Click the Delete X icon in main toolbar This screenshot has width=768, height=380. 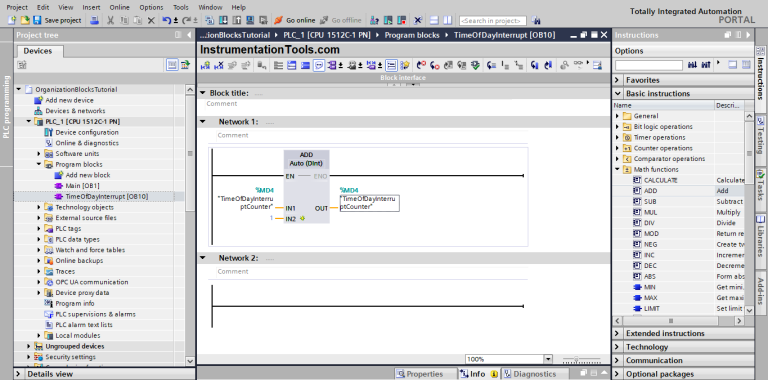[151, 21]
